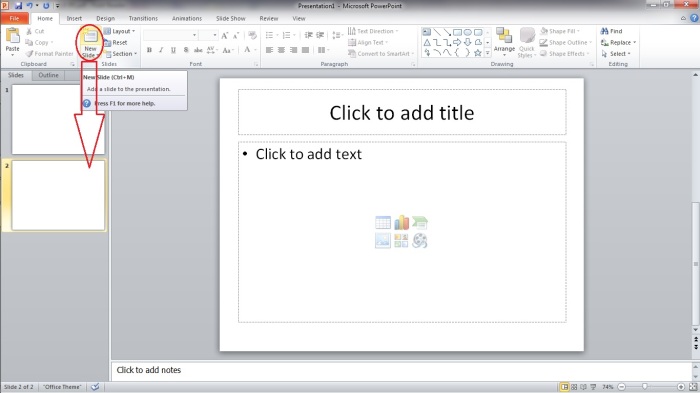Toggle Strikethrough formatting

click(x=198, y=50)
